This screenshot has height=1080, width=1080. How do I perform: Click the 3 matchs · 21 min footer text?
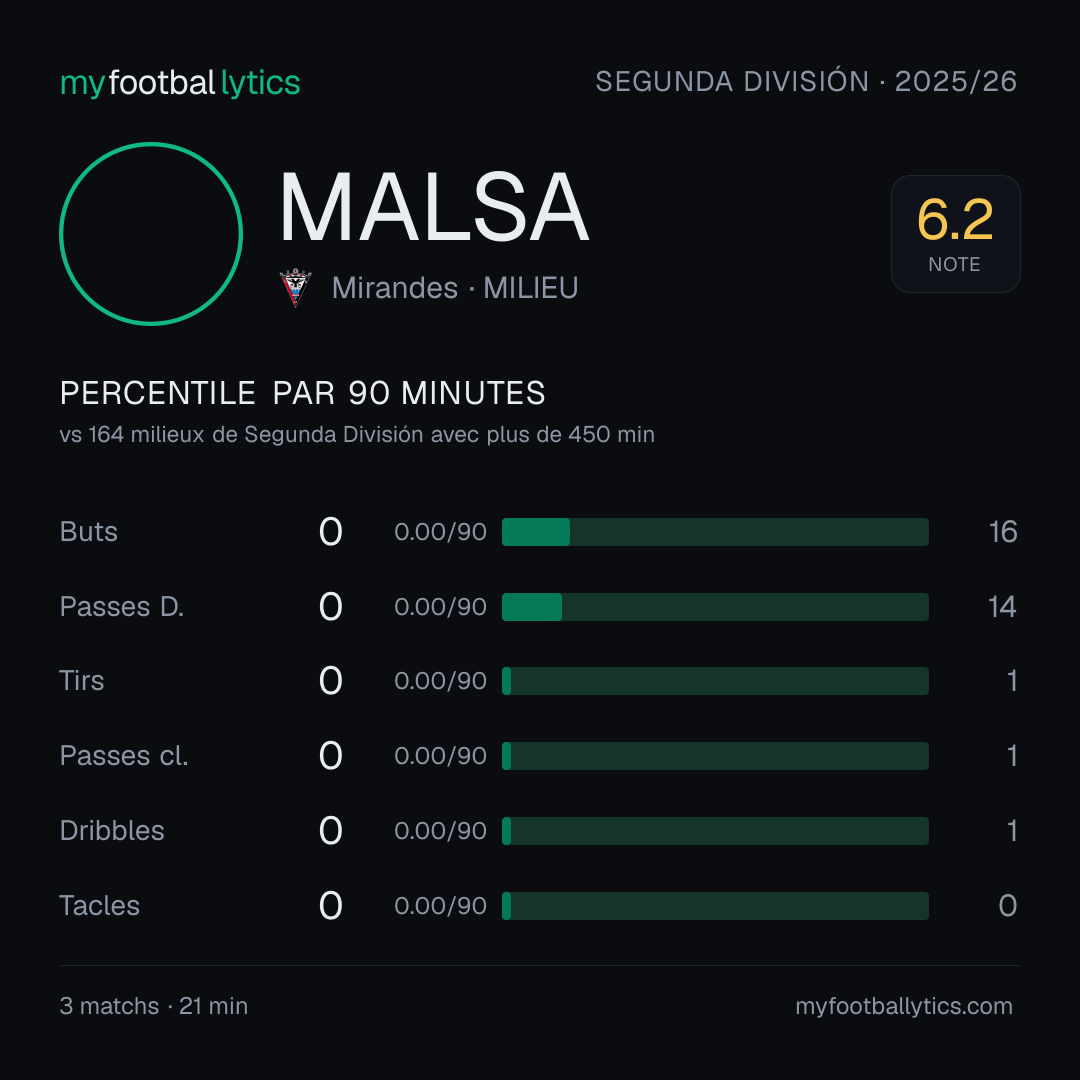(154, 1006)
